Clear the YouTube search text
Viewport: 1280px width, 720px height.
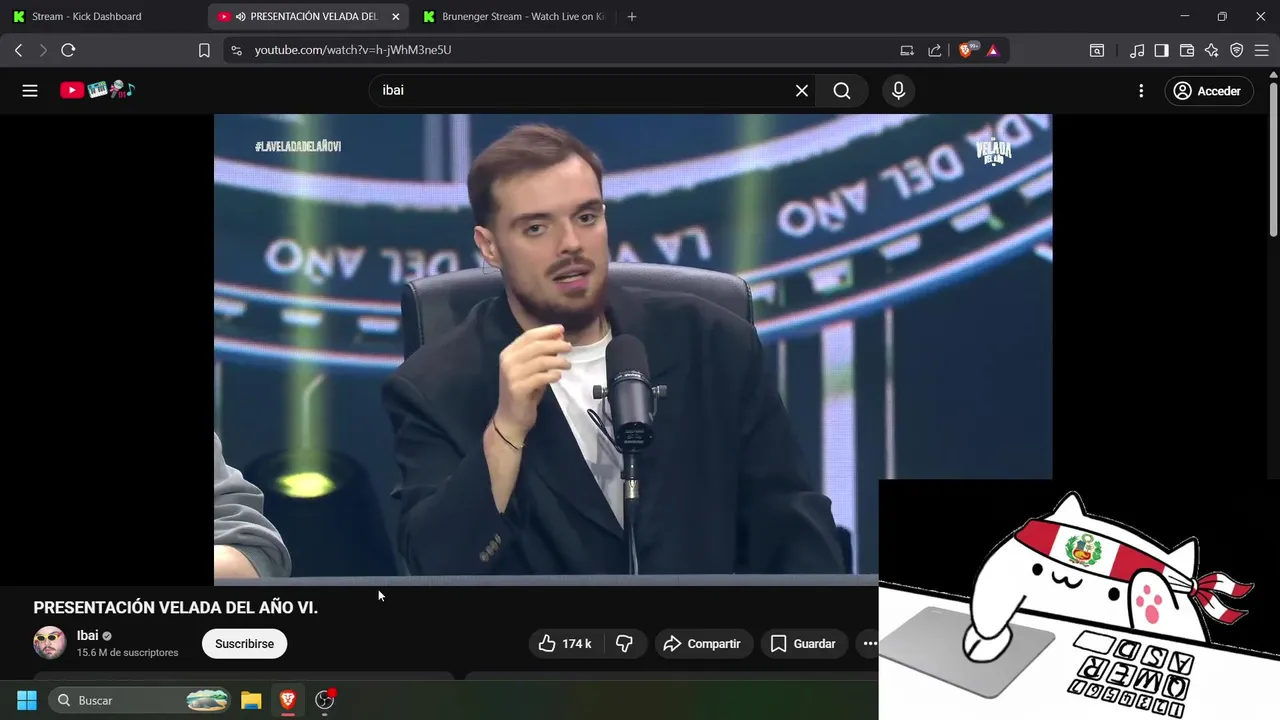(802, 90)
